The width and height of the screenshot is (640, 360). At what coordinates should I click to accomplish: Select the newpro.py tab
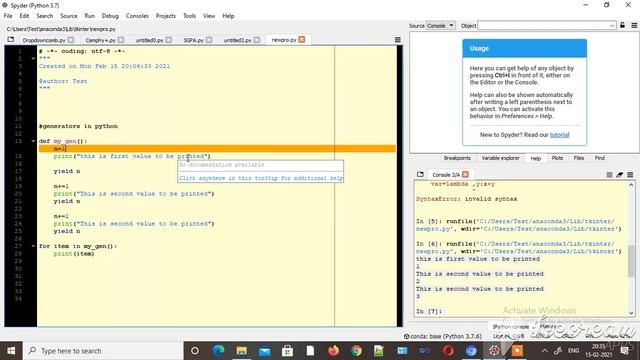click(284, 40)
